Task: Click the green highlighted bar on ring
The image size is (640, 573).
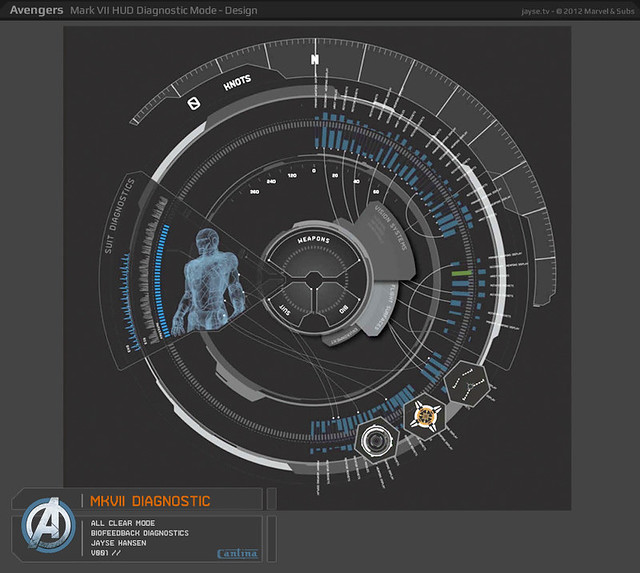Action: [x=460, y=272]
